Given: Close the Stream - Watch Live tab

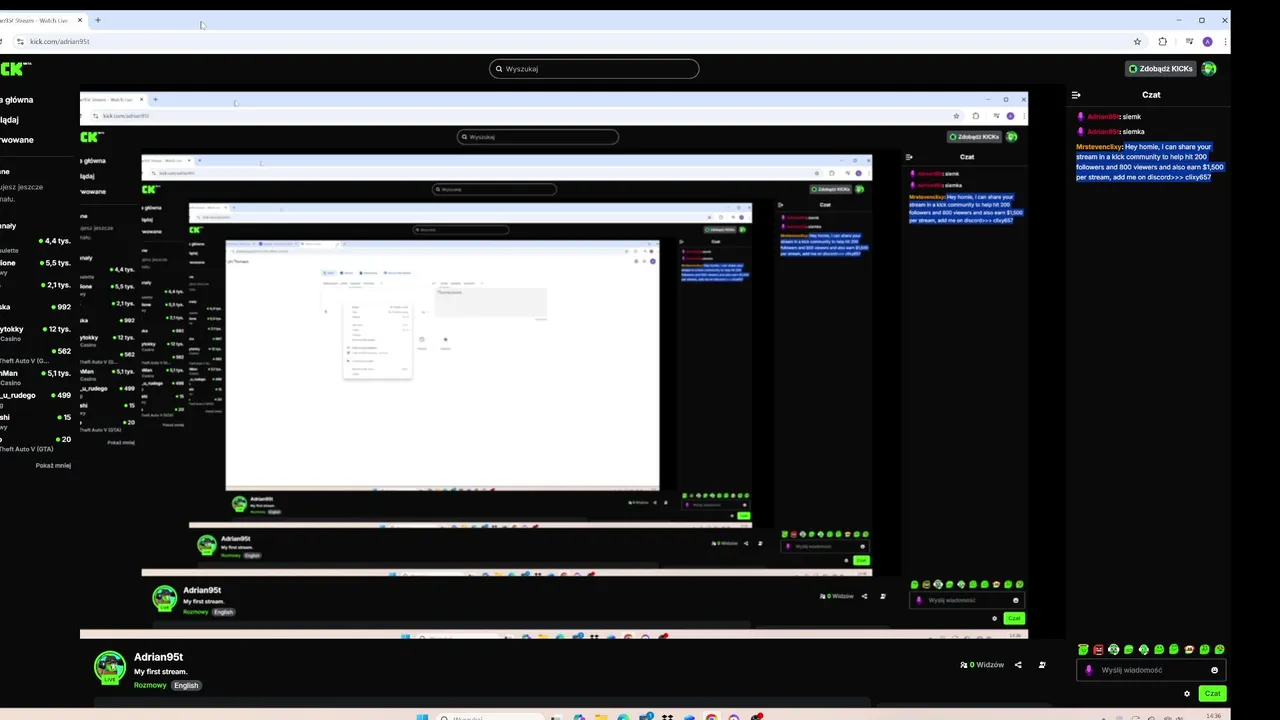Looking at the screenshot, I should point(80,20).
